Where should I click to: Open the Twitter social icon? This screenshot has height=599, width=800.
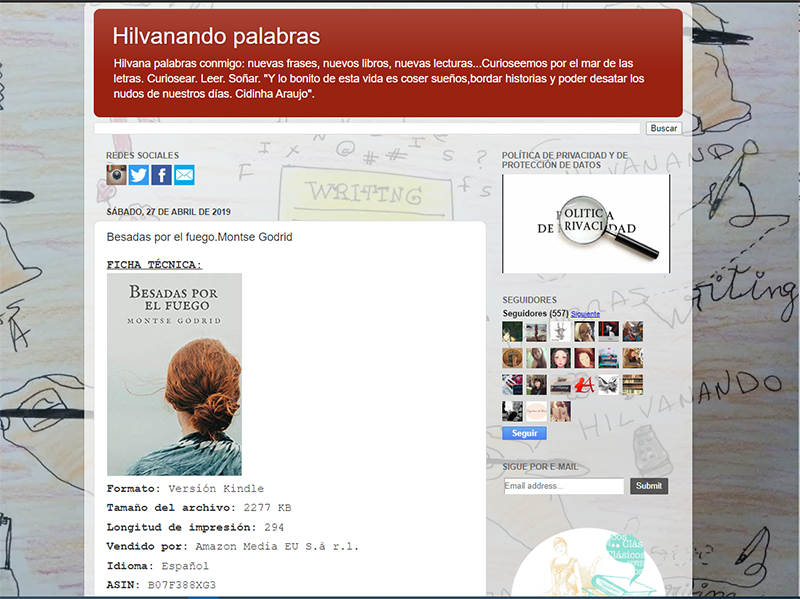pyautogui.click(x=139, y=175)
